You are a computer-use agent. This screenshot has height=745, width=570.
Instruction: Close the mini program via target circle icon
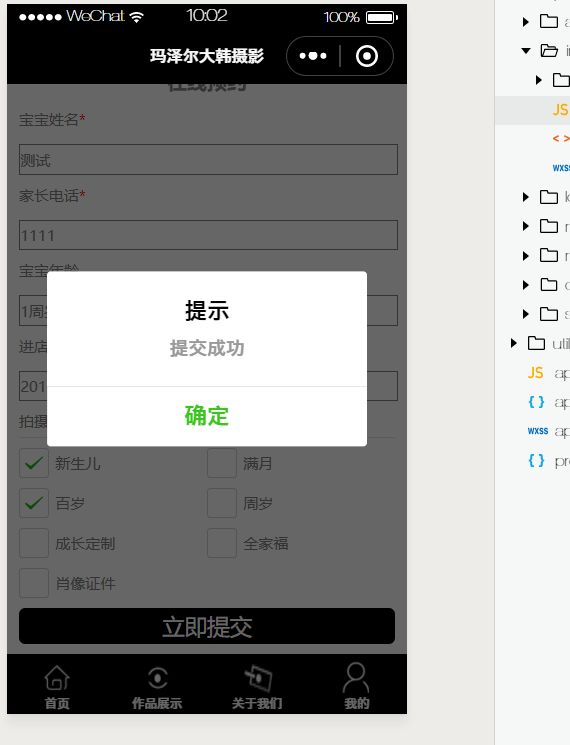click(x=367, y=56)
